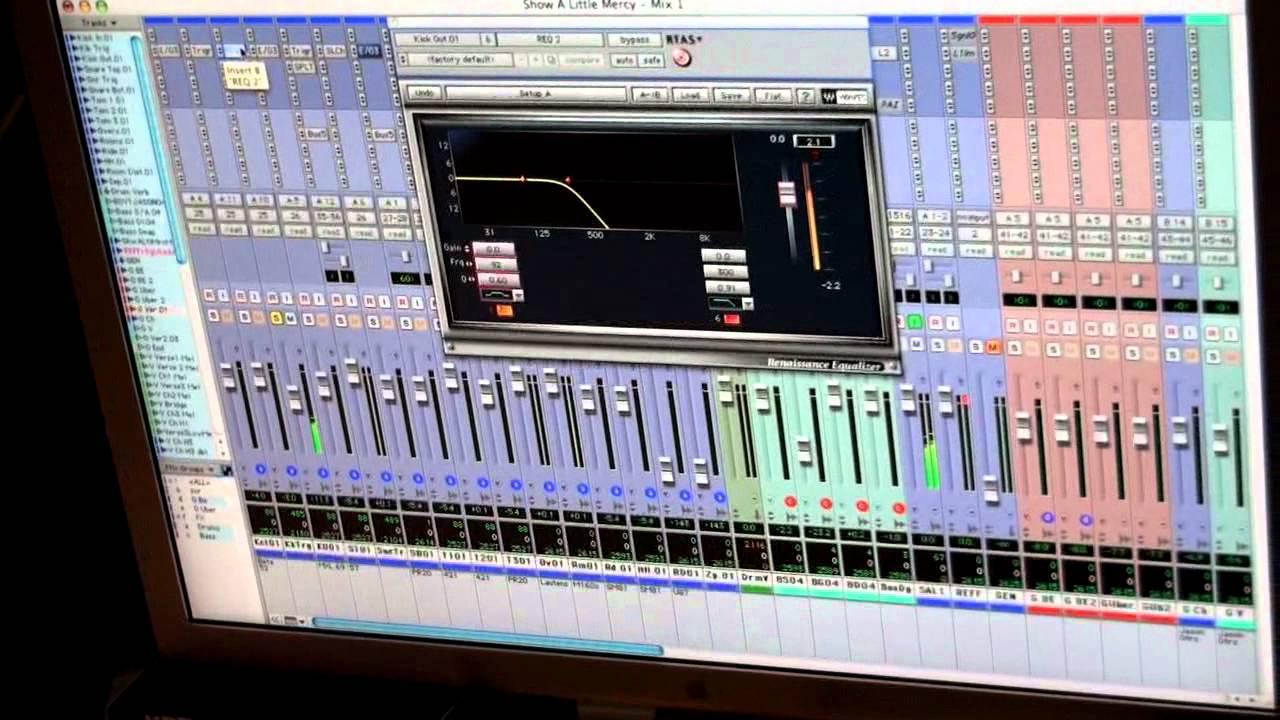Select the left EQ band node on graph
The width and height of the screenshot is (1280, 720).
tap(522, 179)
